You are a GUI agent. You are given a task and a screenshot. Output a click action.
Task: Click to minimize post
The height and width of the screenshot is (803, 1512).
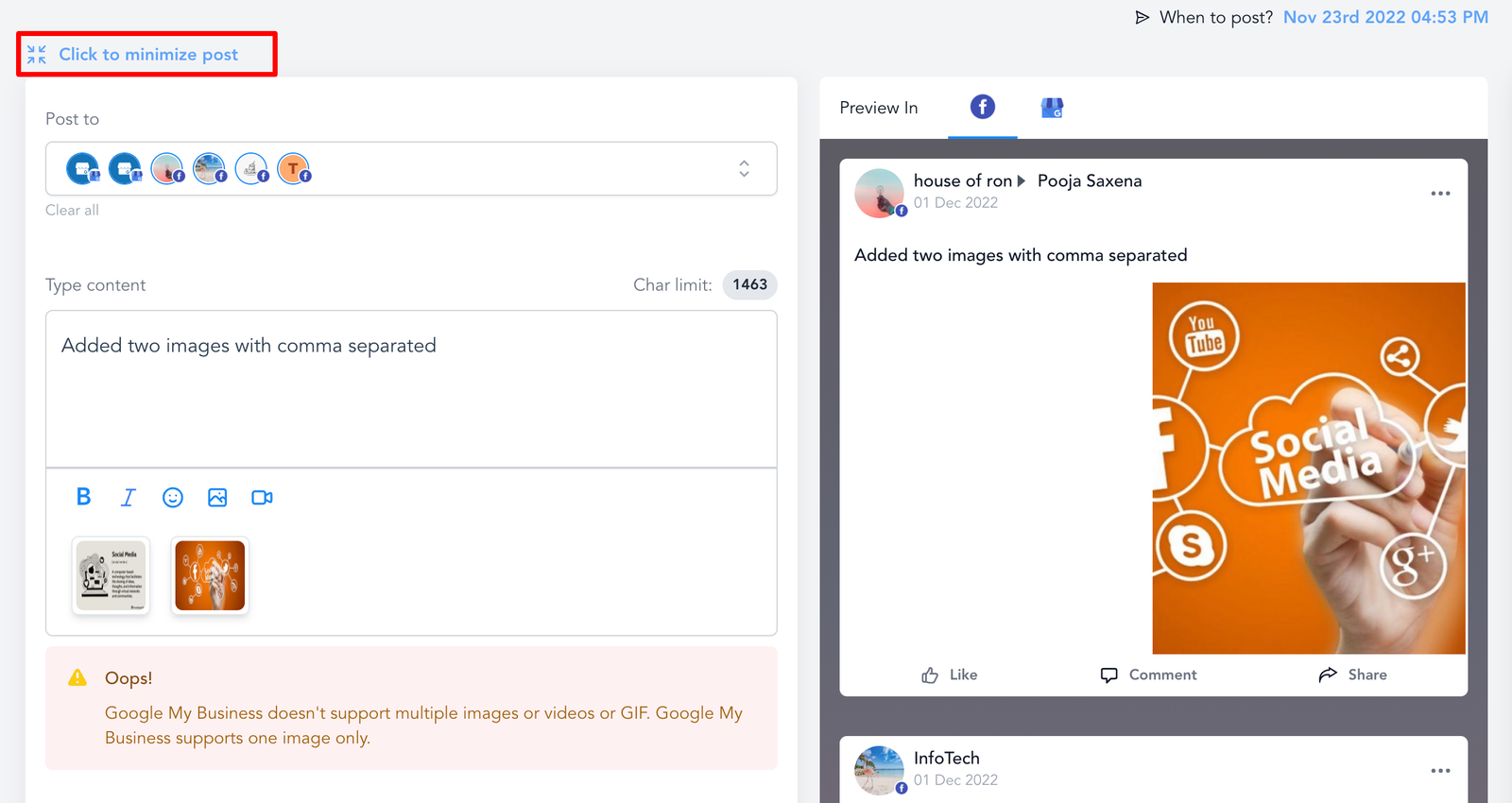coord(147,54)
